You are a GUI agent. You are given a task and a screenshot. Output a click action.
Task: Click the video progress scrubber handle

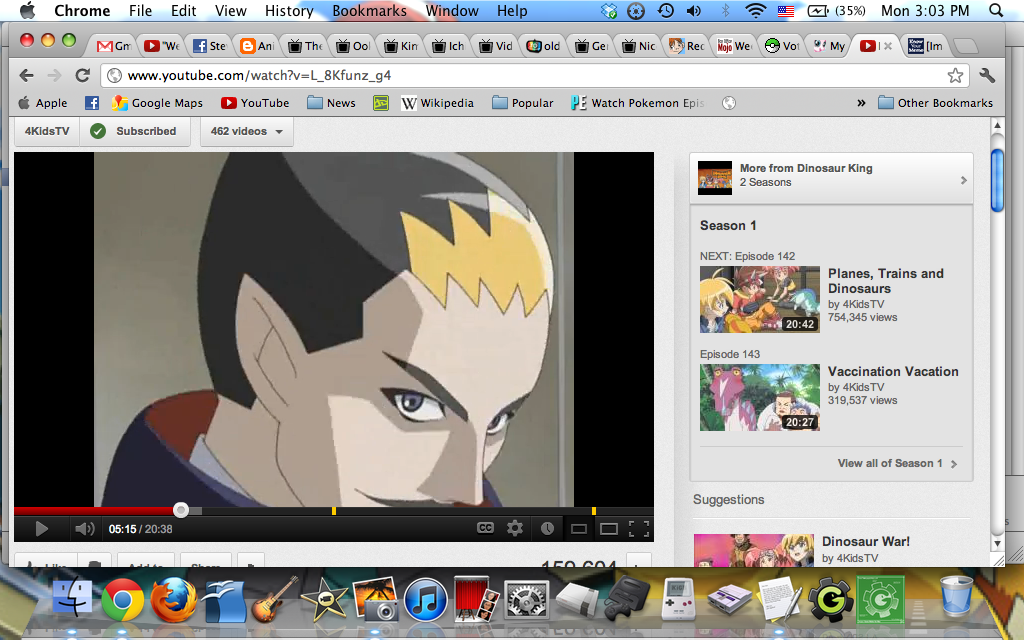click(181, 510)
